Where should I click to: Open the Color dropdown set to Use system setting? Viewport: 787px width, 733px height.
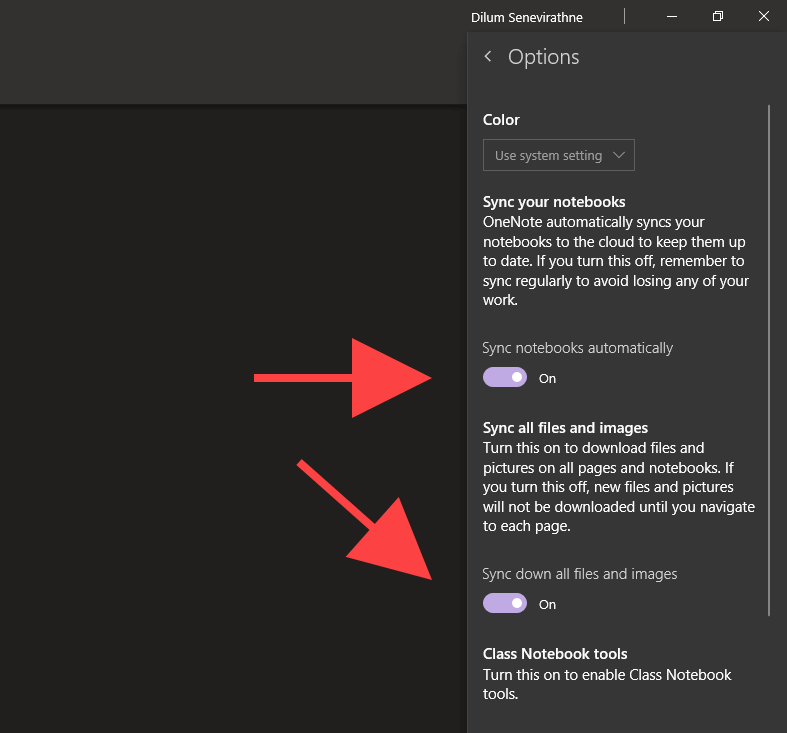(558, 156)
